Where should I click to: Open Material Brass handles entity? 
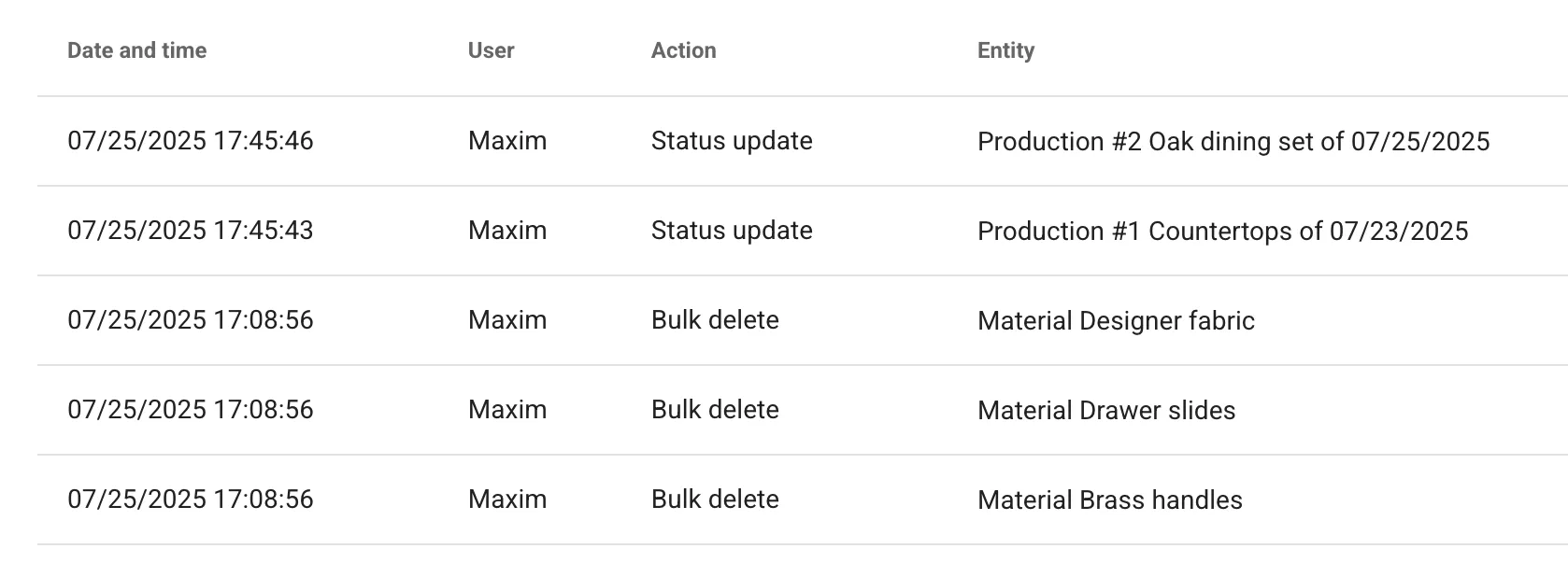pyautogui.click(x=1110, y=500)
